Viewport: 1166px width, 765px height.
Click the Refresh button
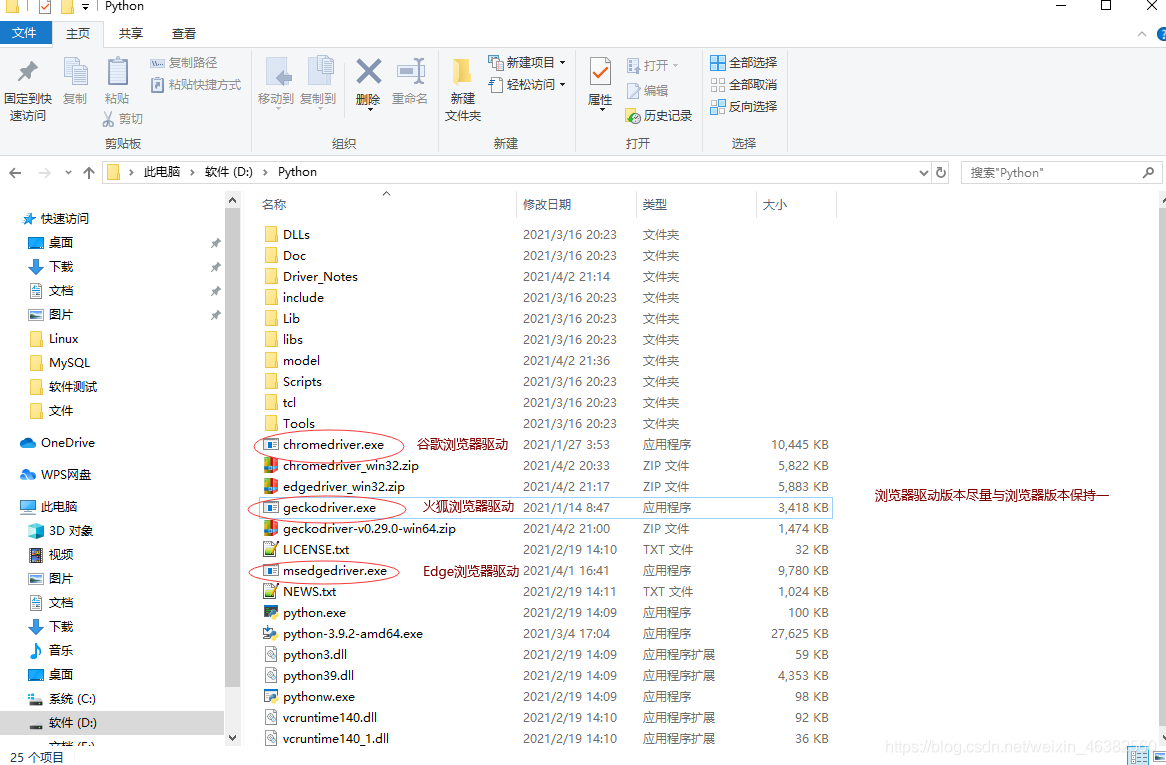[941, 172]
